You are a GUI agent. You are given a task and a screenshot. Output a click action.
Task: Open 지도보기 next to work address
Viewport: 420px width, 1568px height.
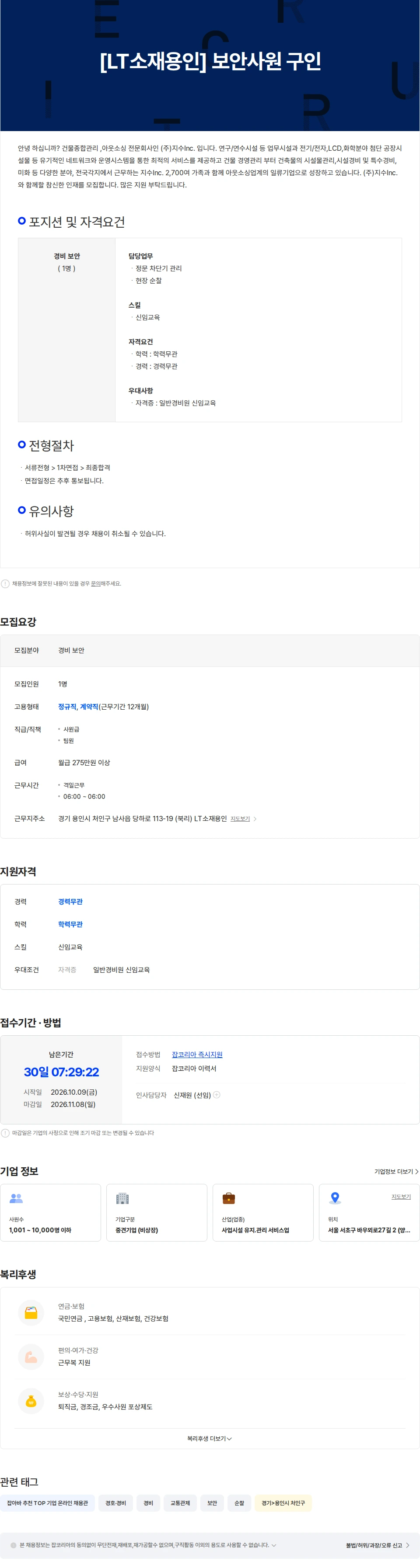click(243, 819)
